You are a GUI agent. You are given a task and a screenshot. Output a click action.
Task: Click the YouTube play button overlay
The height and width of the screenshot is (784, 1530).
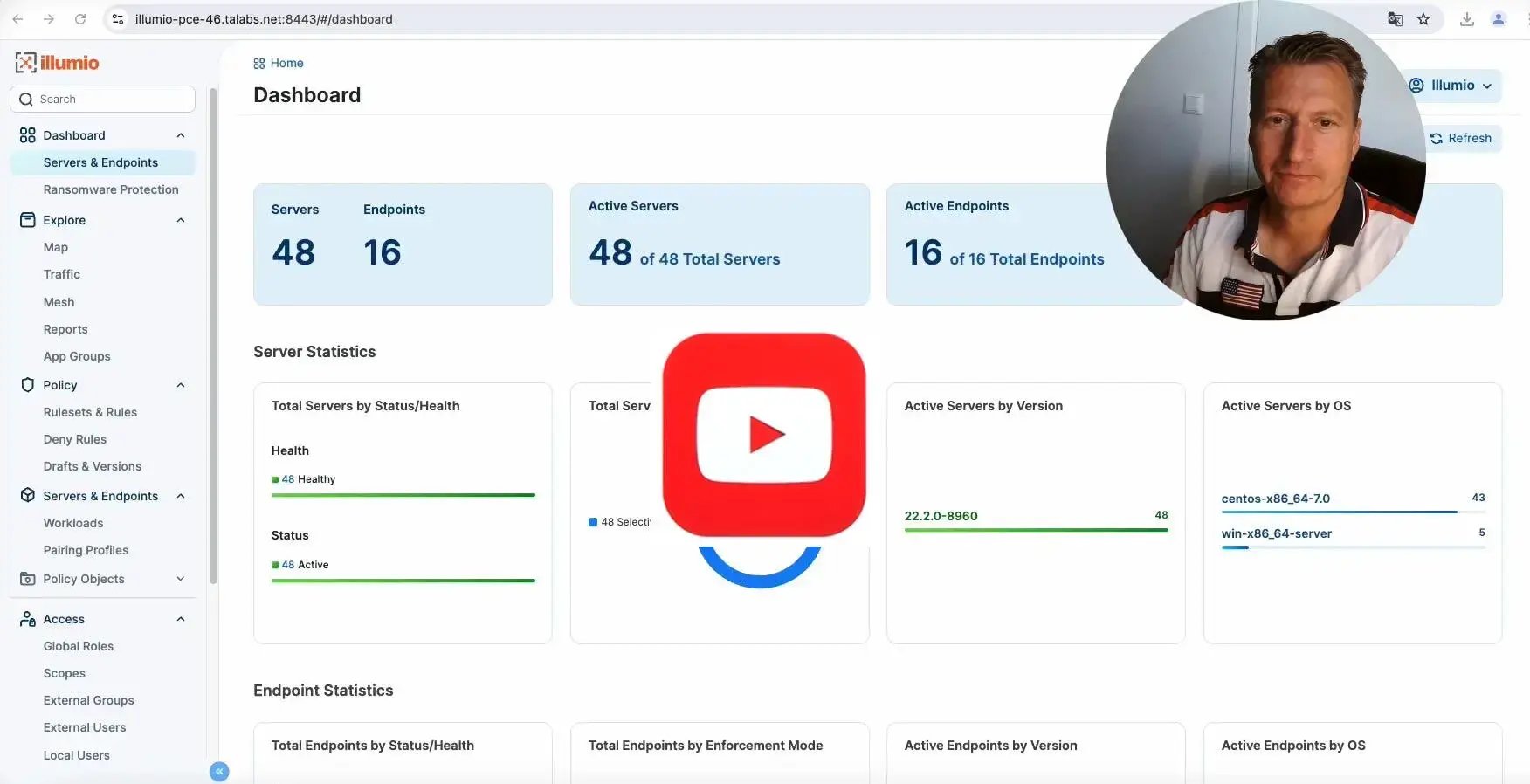coord(764,435)
